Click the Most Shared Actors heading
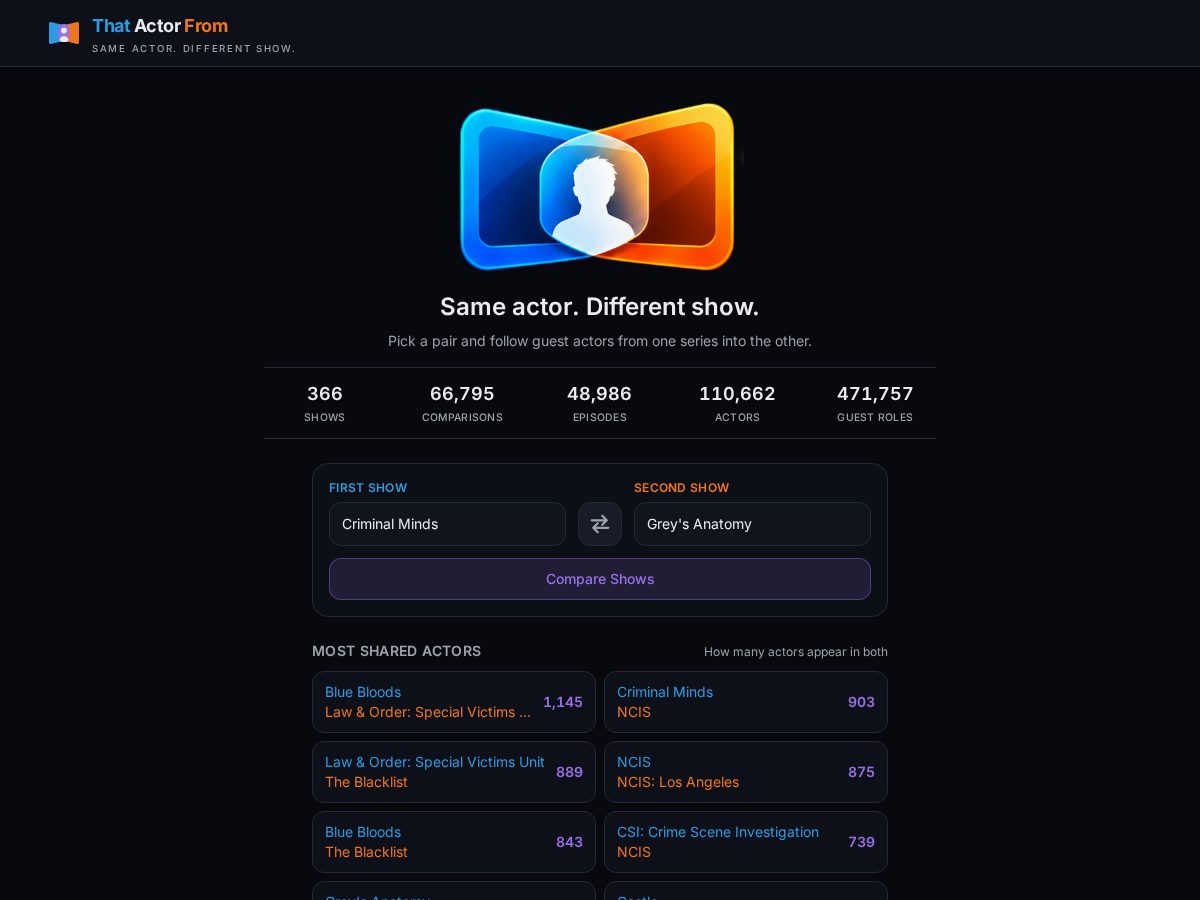The height and width of the screenshot is (900, 1200). tap(396, 651)
